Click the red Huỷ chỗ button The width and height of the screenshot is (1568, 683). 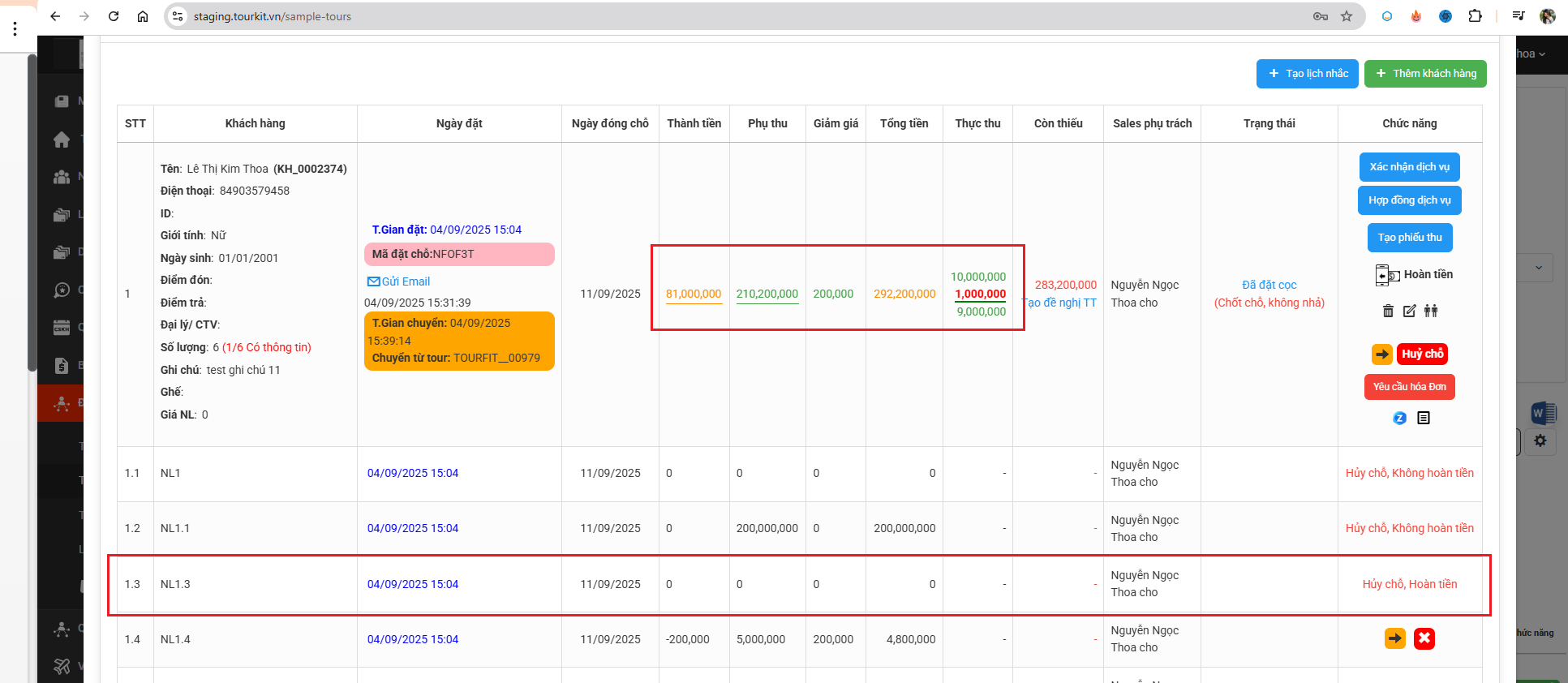point(1422,354)
